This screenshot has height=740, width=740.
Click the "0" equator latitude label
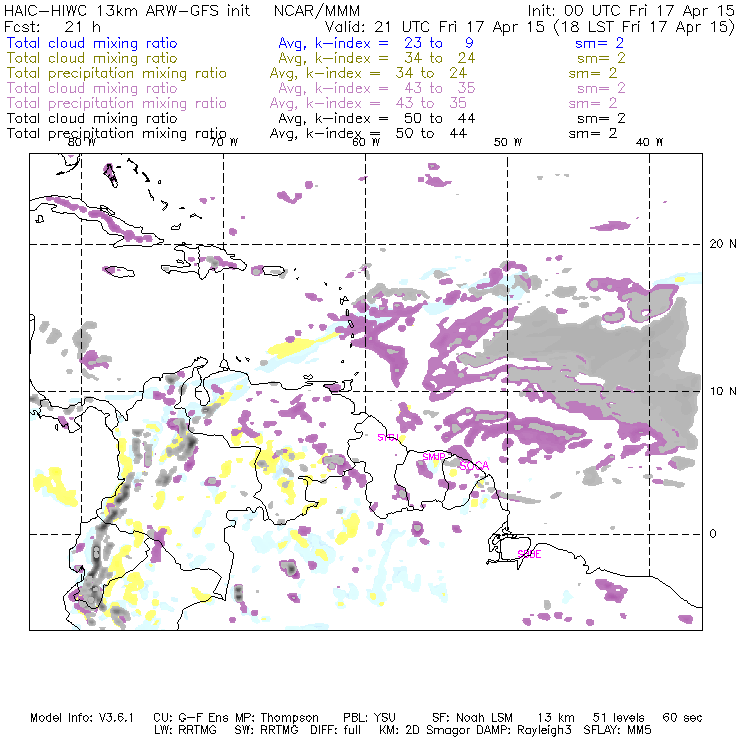(x=713, y=534)
